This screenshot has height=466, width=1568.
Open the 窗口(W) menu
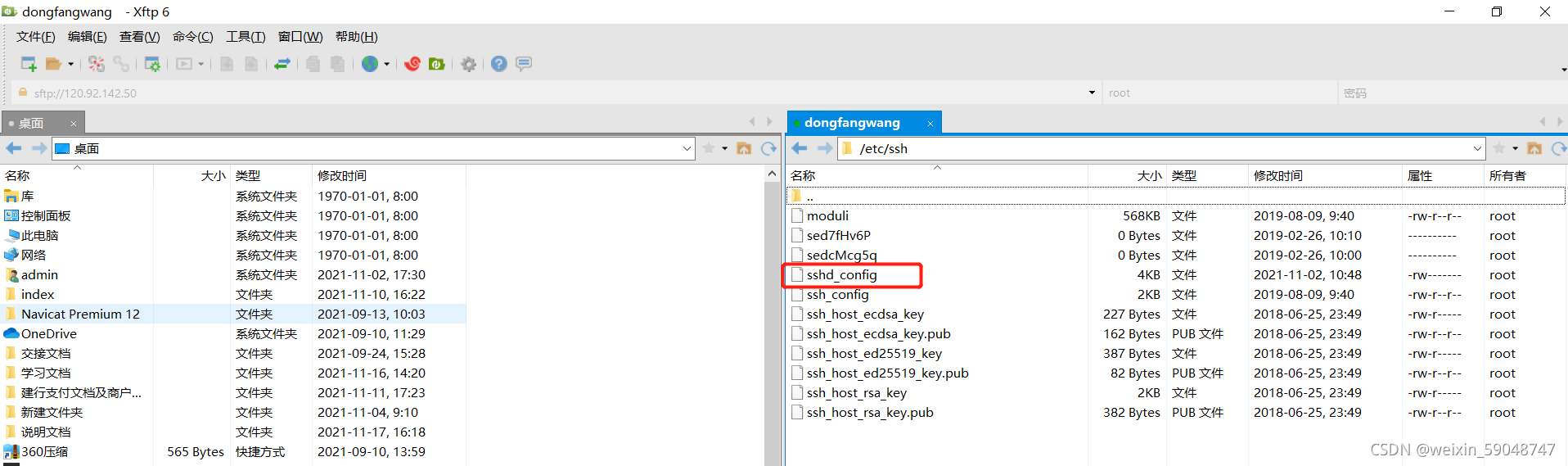point(300,37)
